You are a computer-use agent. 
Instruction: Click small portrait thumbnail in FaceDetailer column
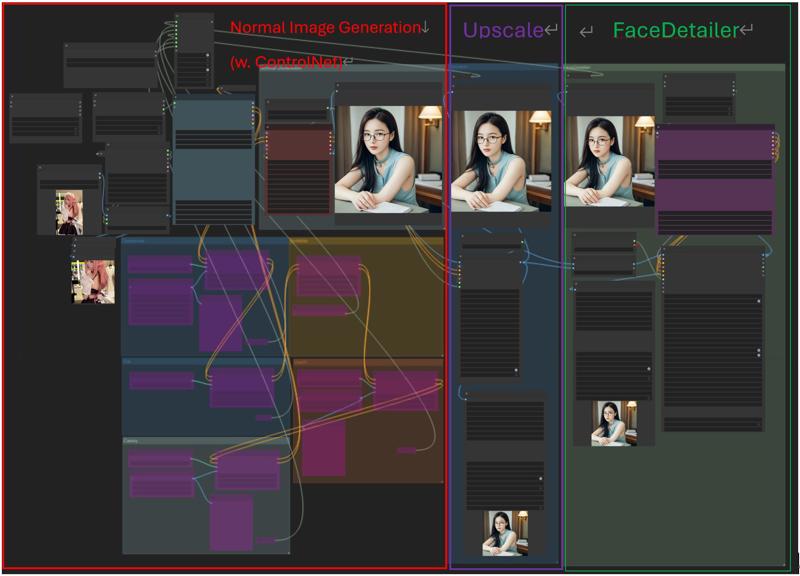[x=614, y=423]
